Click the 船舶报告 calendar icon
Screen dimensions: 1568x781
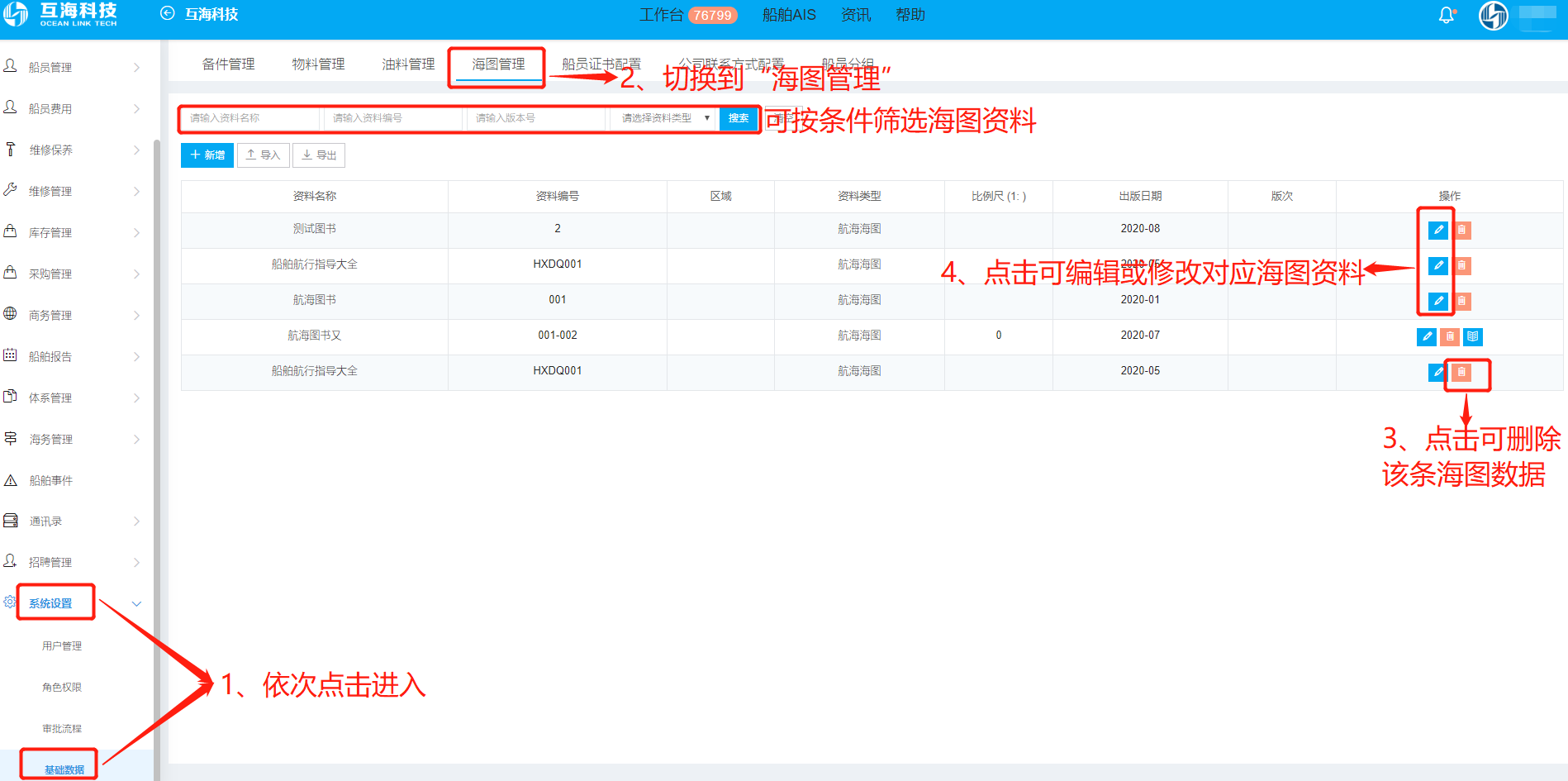click(11, 355)
